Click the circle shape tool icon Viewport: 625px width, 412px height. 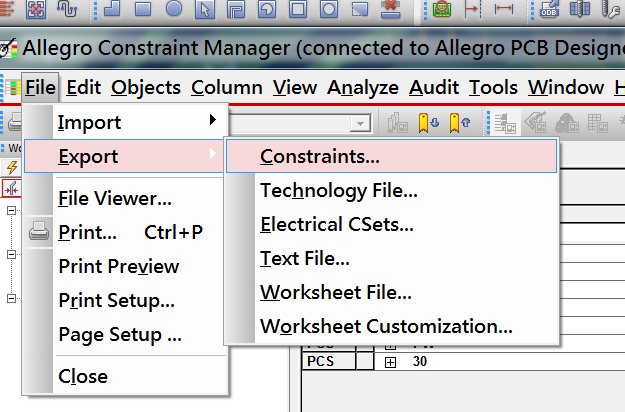click(x=174, y=9)
